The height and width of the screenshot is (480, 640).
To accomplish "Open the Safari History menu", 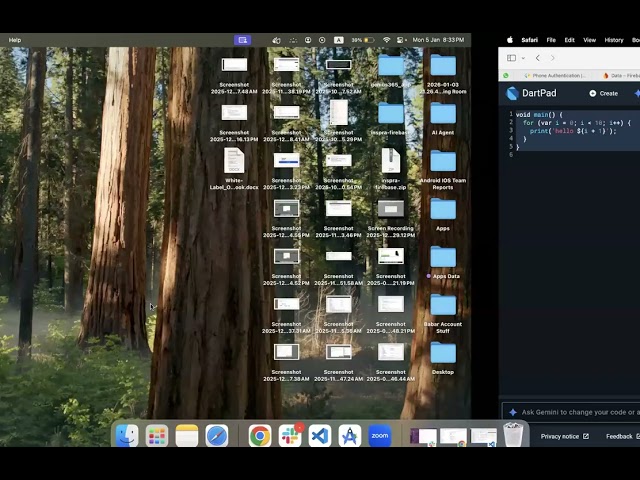I will pos(613,40).
